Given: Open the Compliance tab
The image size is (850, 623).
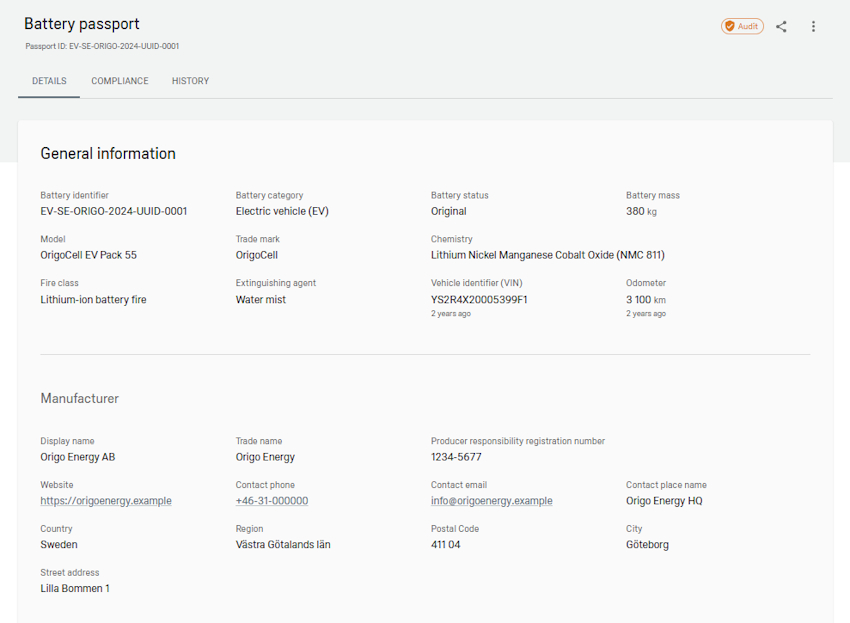Looking at the screenshot, I should click(120, 81).
